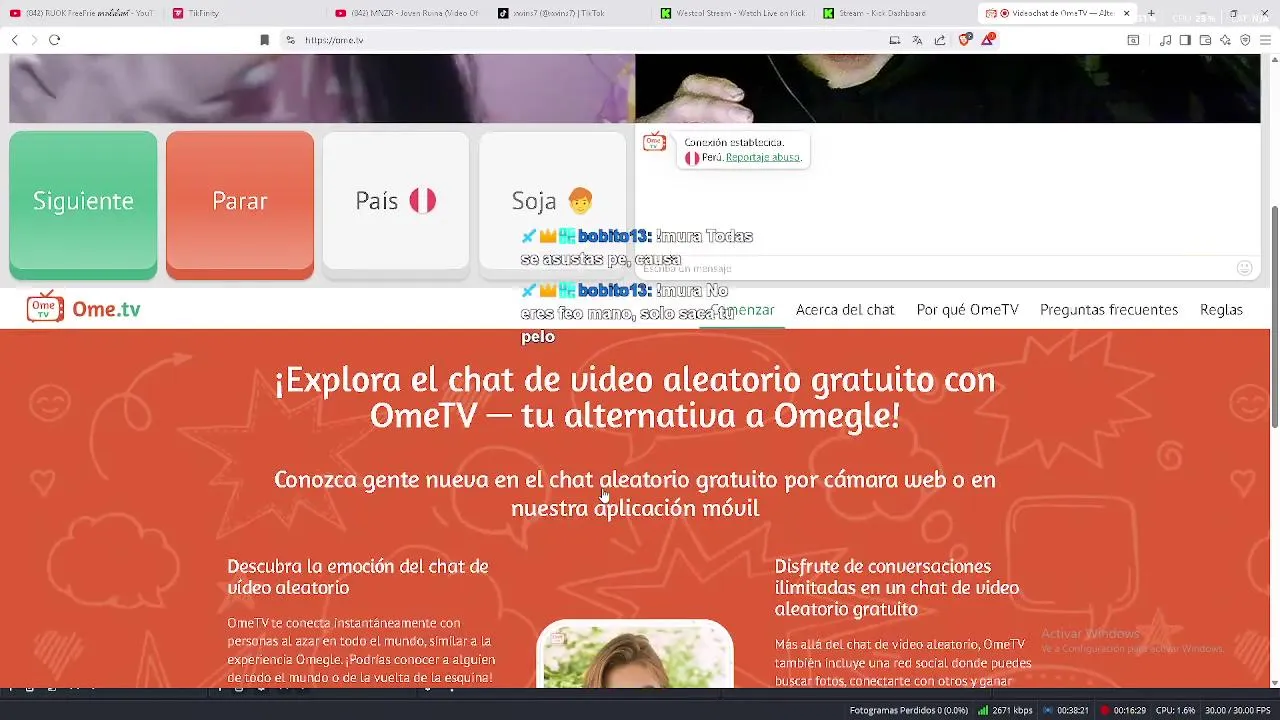This screenshot has width=1280, height=720.
Task: Switch to Westcol Stream Kick tab
Action: click(732, 13)
